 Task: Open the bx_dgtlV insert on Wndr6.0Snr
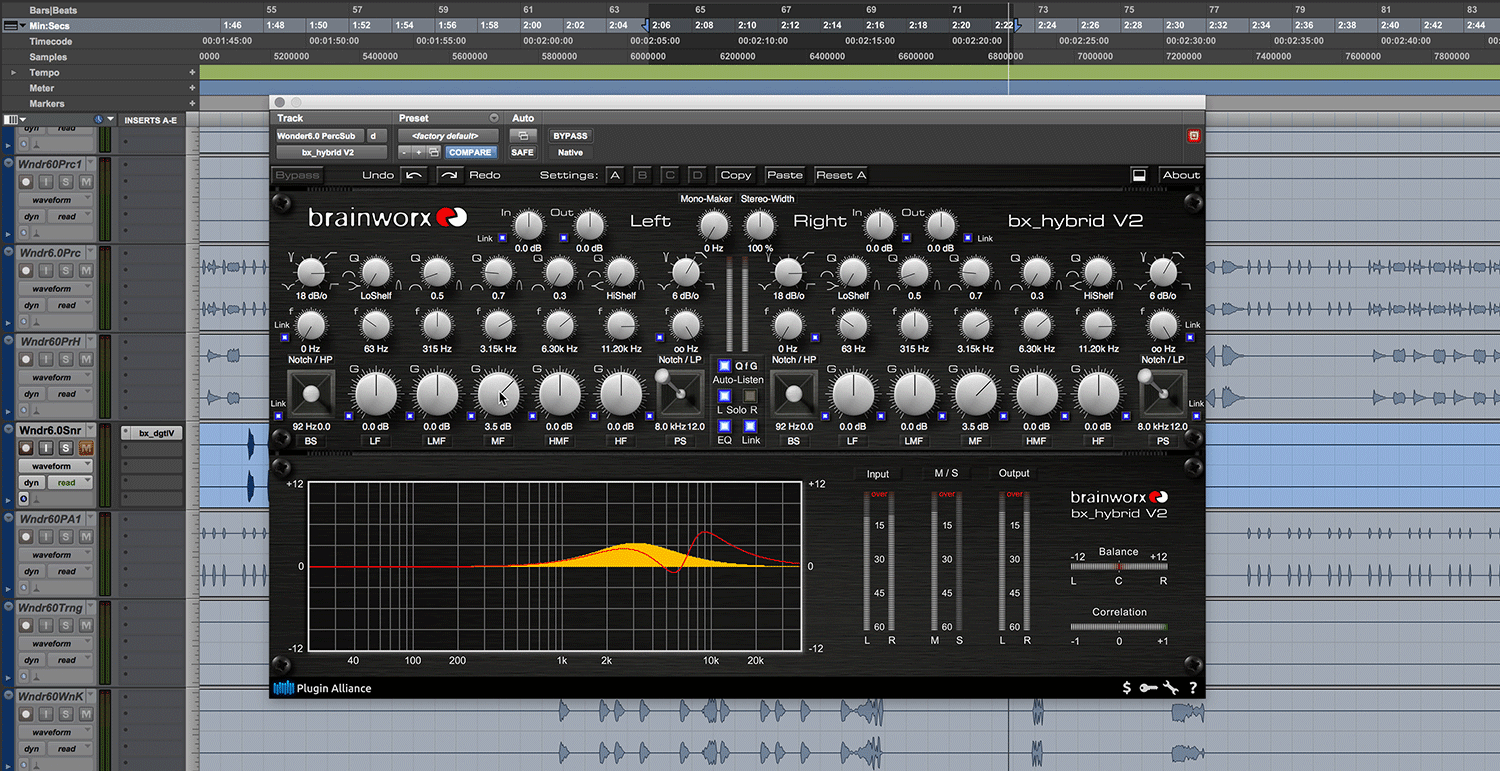pyautogui.click(x=152, y=433)
